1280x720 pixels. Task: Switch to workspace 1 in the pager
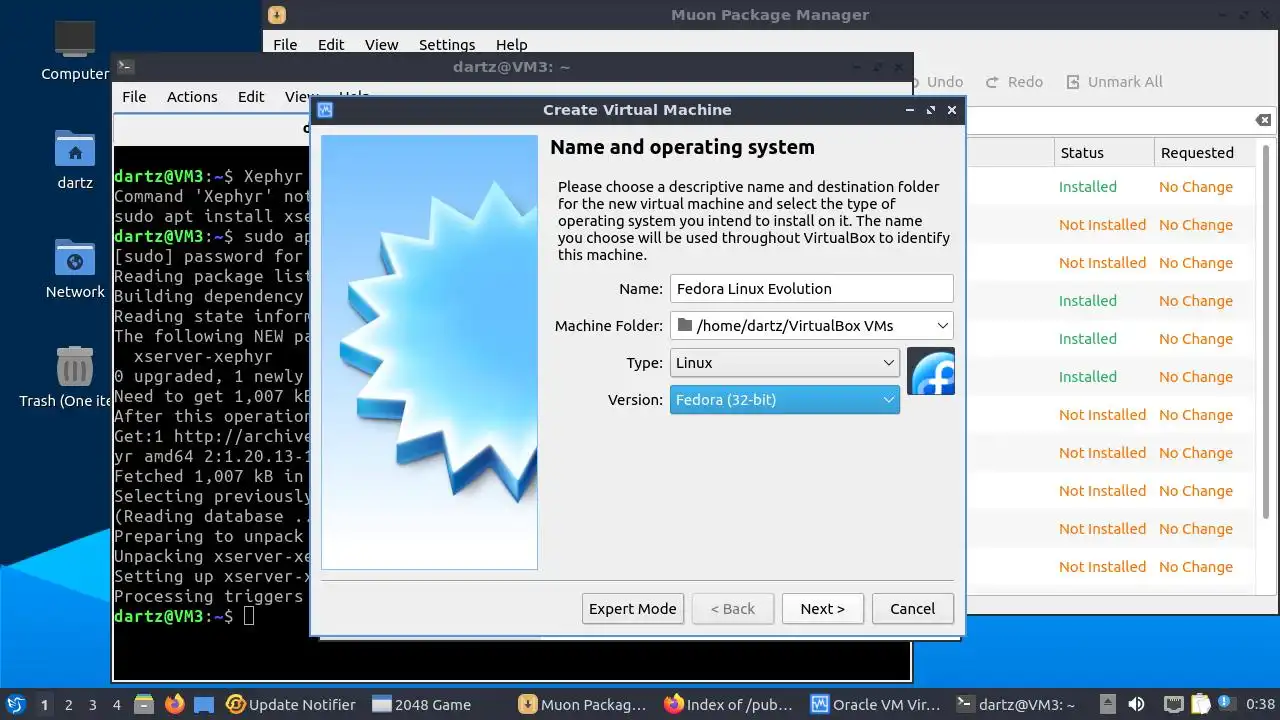[44, 704]
